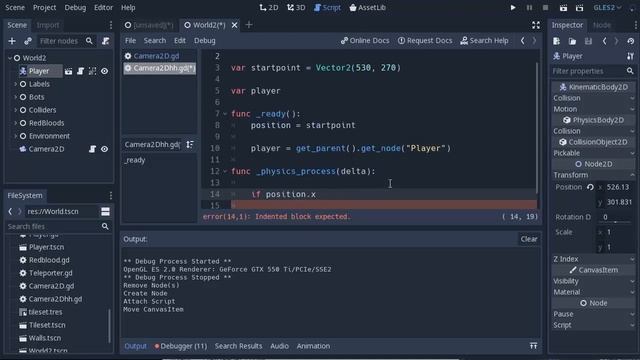The height and width of the screenshot is (360, 640).
Task: Expand the Labels node
Action: click(x=16, y=84)
